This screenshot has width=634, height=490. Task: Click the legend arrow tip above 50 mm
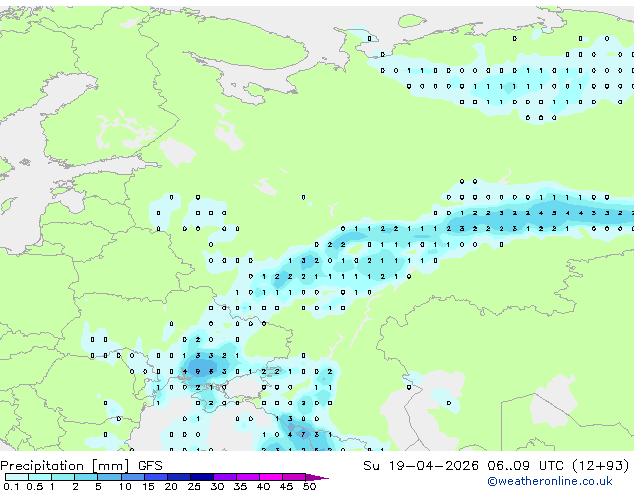(317, 478)
